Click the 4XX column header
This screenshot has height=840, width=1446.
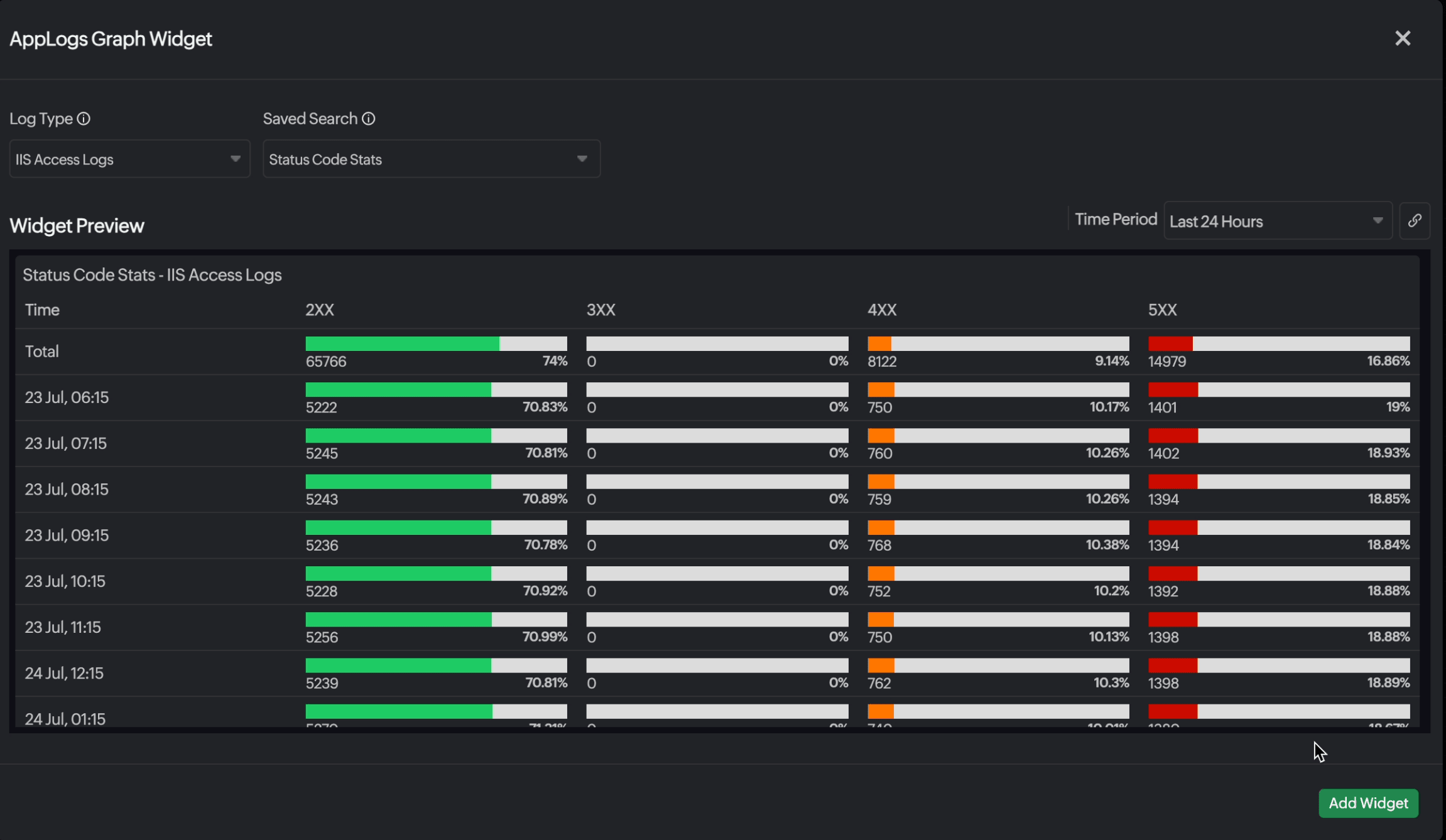point(882,310)
